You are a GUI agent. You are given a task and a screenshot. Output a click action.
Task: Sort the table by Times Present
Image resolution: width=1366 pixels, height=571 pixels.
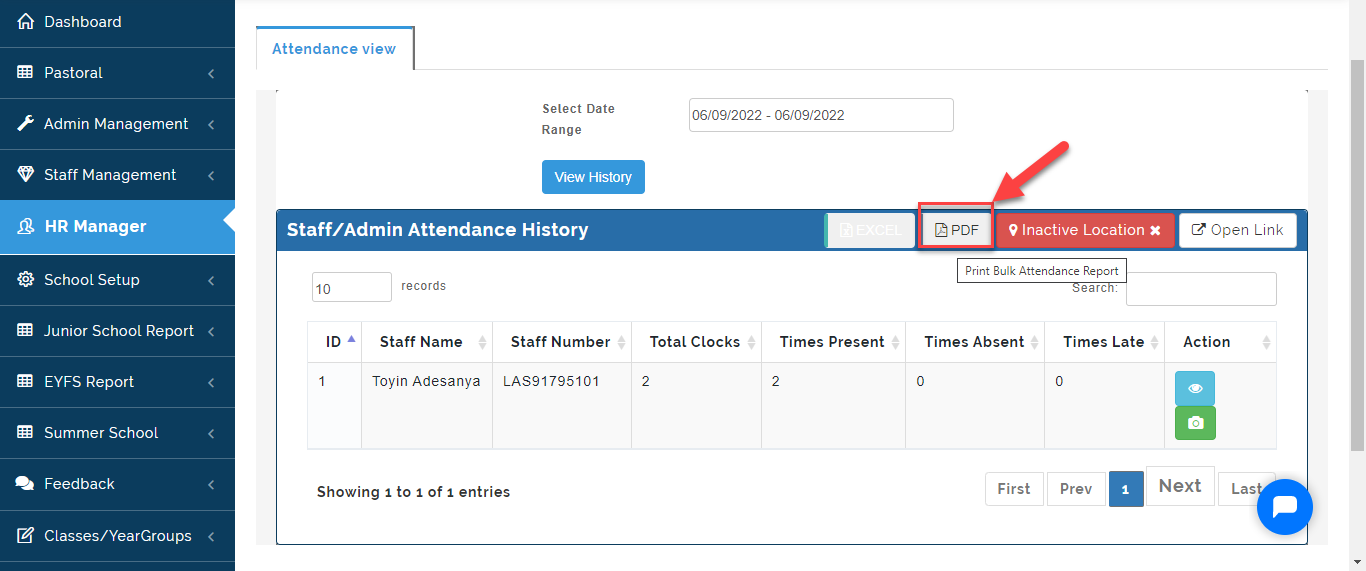[833, 341]
